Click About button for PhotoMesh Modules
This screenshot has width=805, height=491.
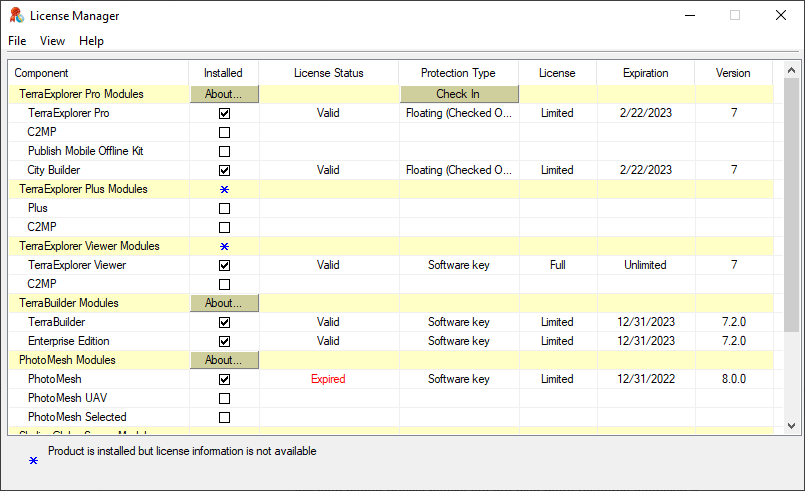point(224,360)
